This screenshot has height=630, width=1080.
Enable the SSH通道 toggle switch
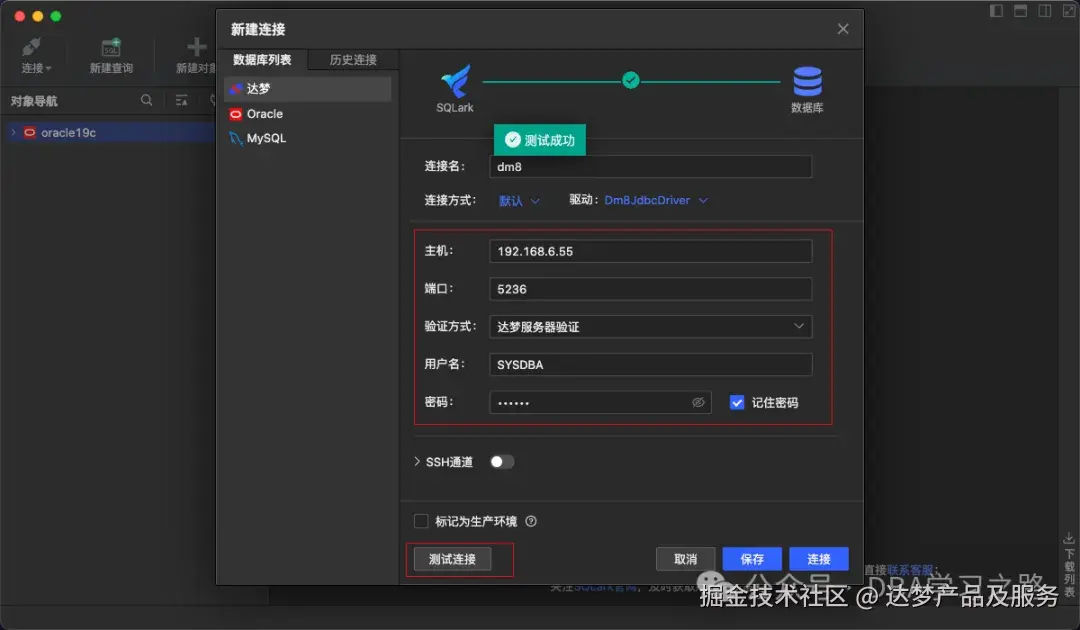(502, 461)
